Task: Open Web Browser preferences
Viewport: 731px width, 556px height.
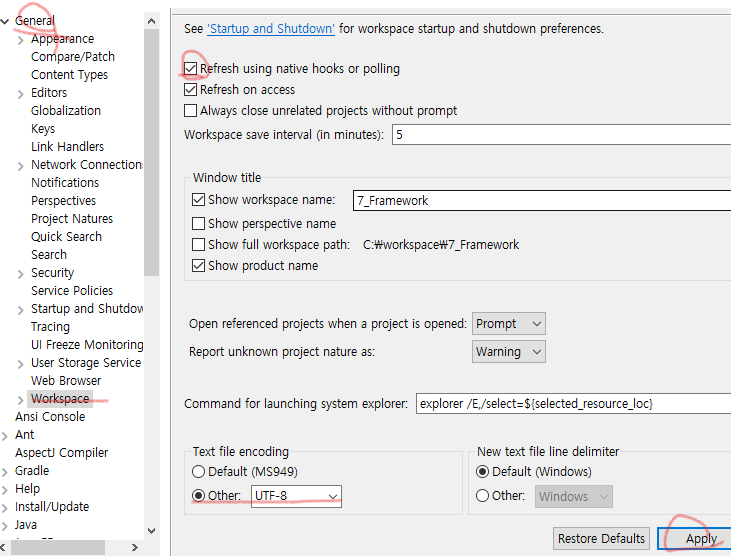Action: point(66,380)
